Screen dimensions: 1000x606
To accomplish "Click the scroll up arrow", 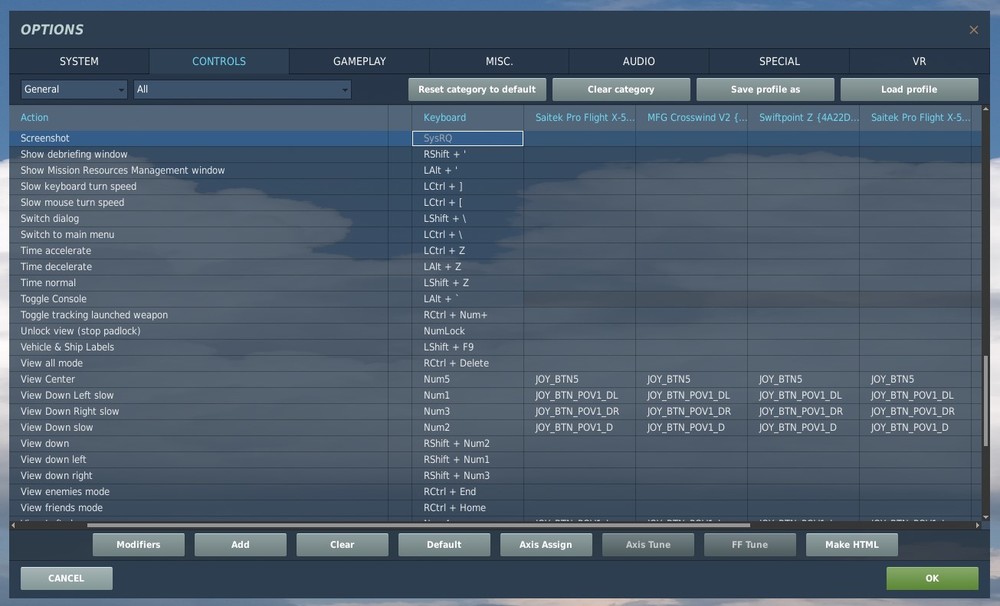I will pos(985,110).
